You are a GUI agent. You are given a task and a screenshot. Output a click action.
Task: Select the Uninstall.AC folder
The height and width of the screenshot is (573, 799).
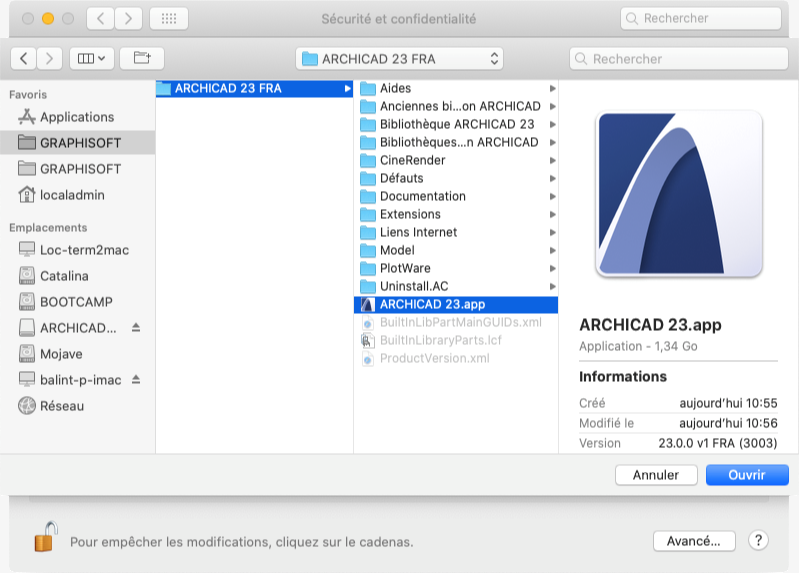tap(456, 286)
